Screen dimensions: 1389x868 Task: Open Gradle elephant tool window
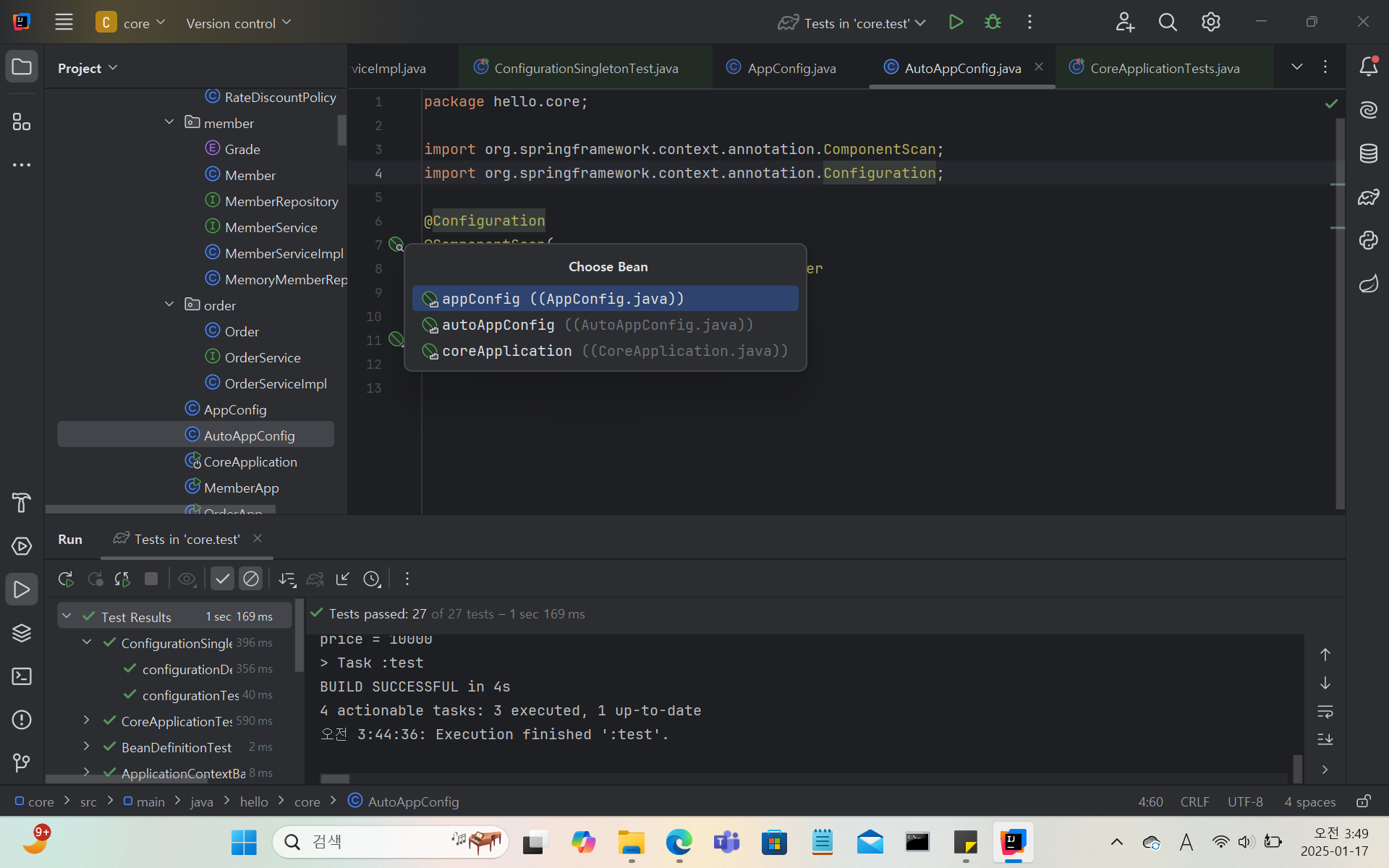coord(1368,197)
